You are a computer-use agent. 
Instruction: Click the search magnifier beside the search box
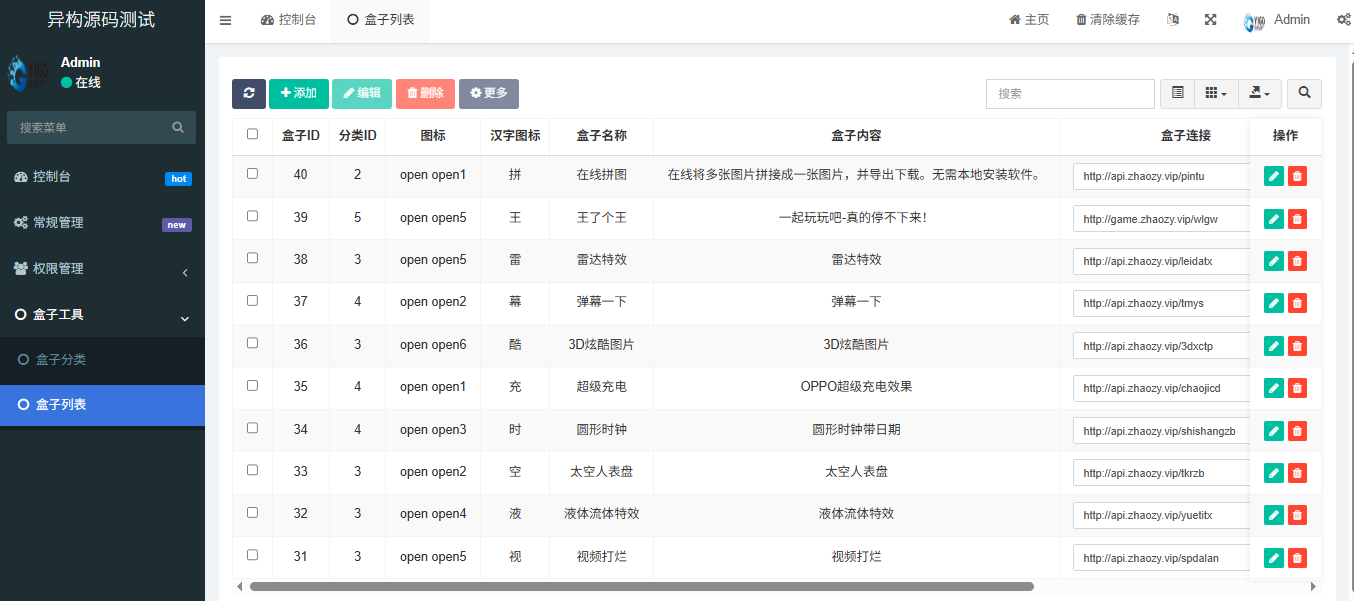coord(1304,92)
